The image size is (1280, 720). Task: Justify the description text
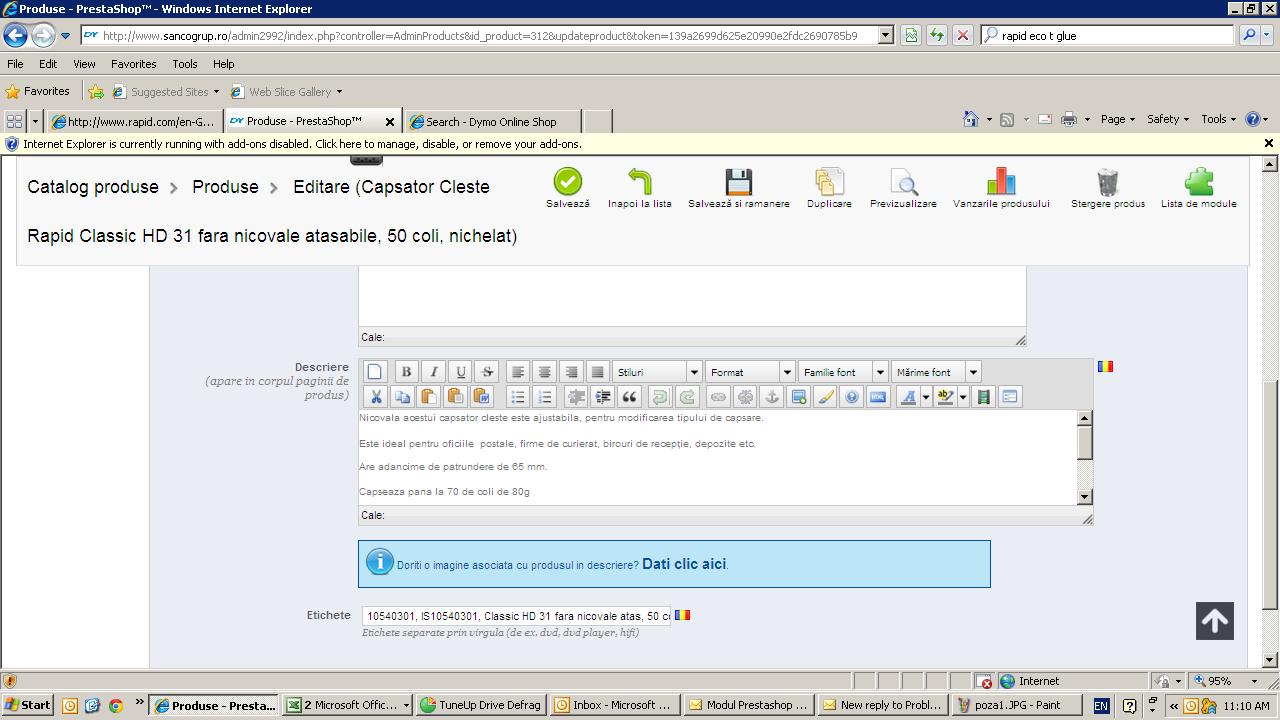point(597,372)
